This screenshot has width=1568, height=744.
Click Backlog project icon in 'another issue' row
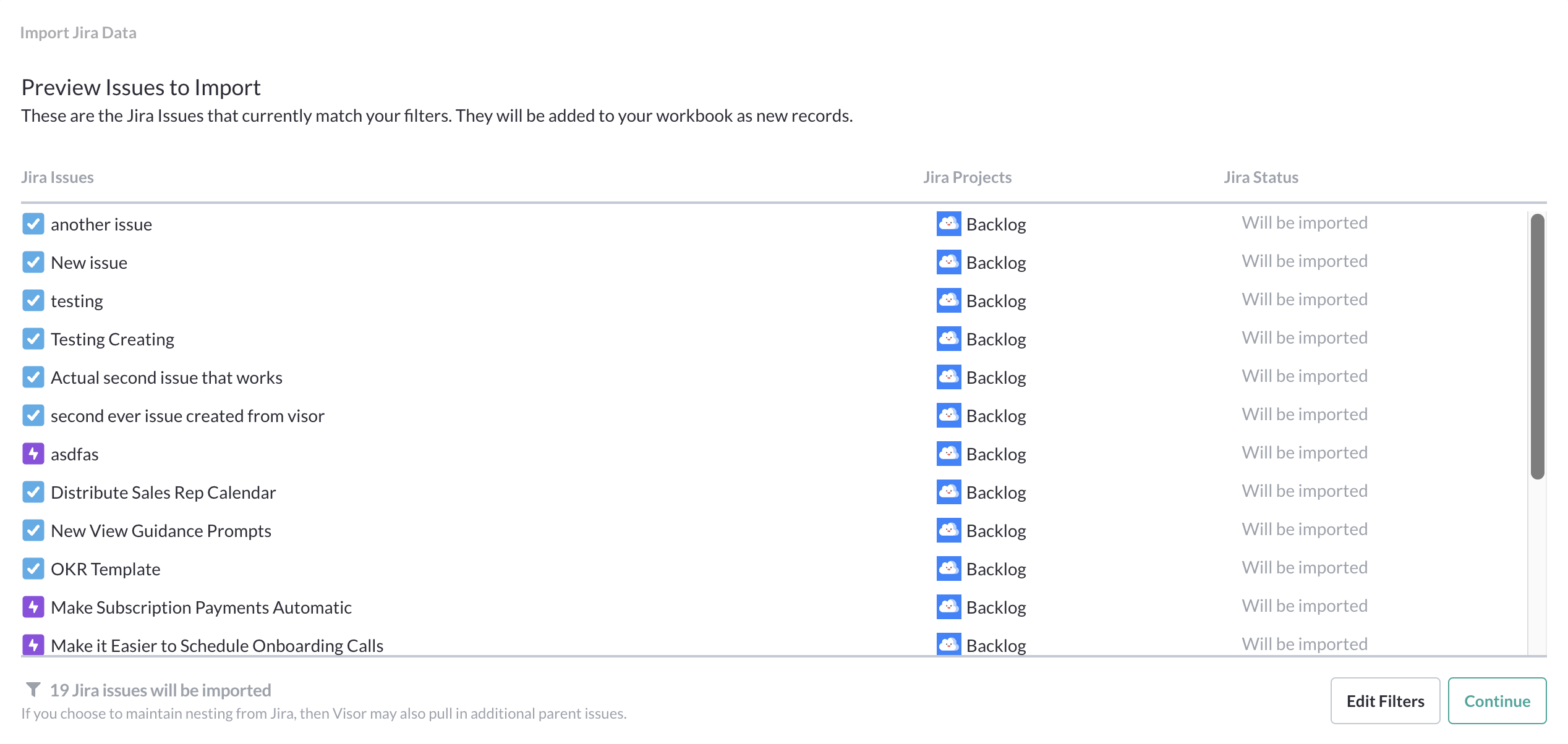click(x=948, y=224)
